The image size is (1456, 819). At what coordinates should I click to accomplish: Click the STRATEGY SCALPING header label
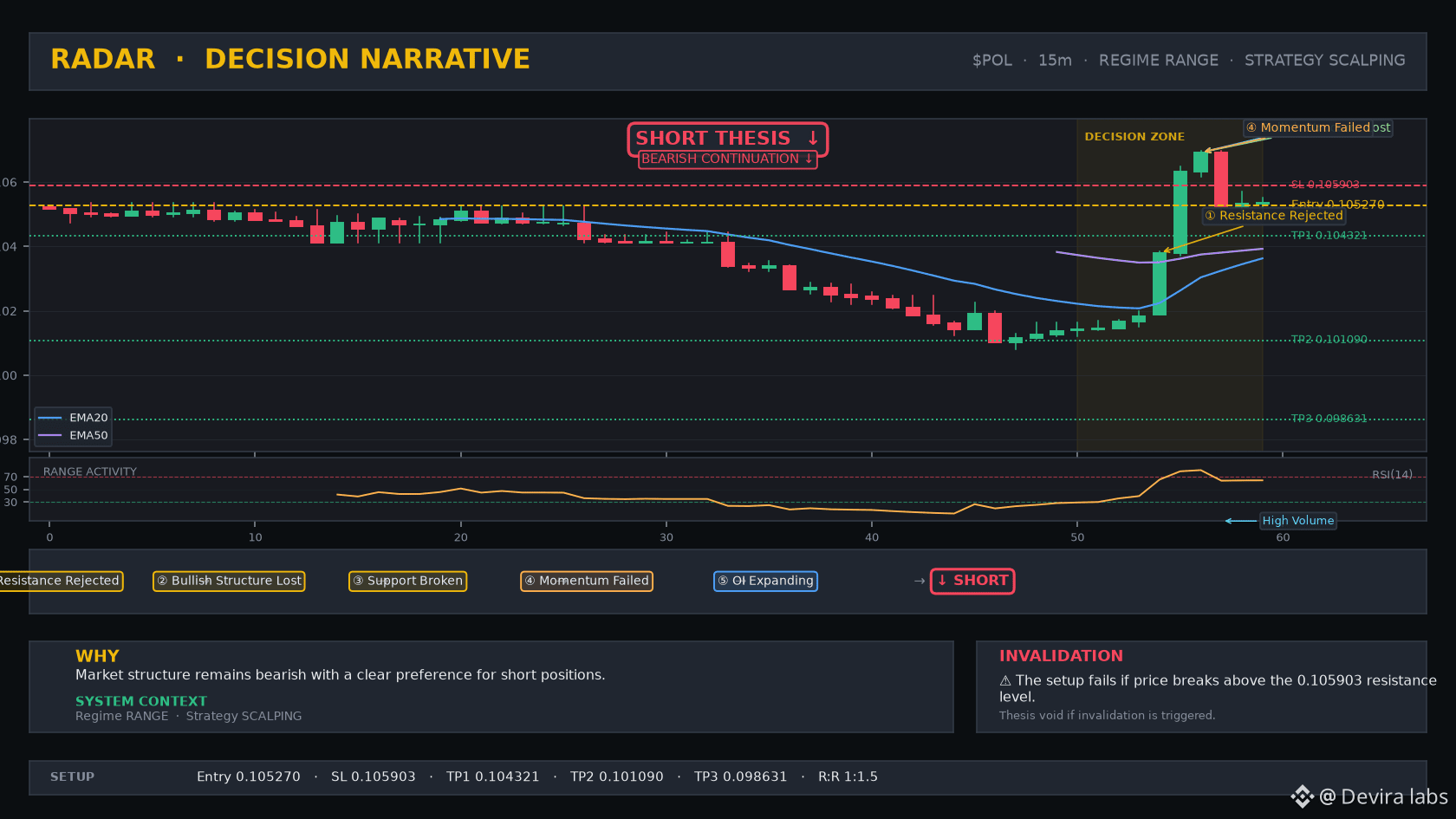[x=1324, y=61]
